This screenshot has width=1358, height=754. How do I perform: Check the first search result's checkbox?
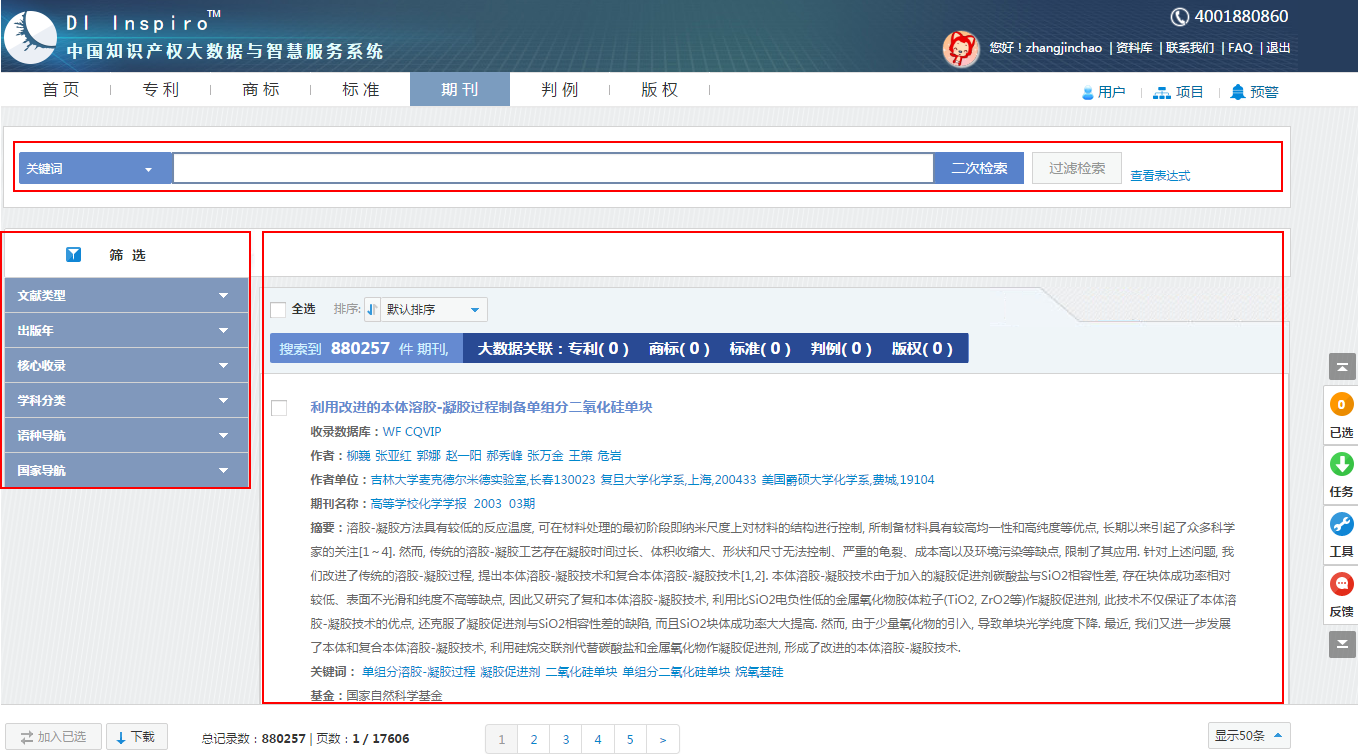click(279, 408)
